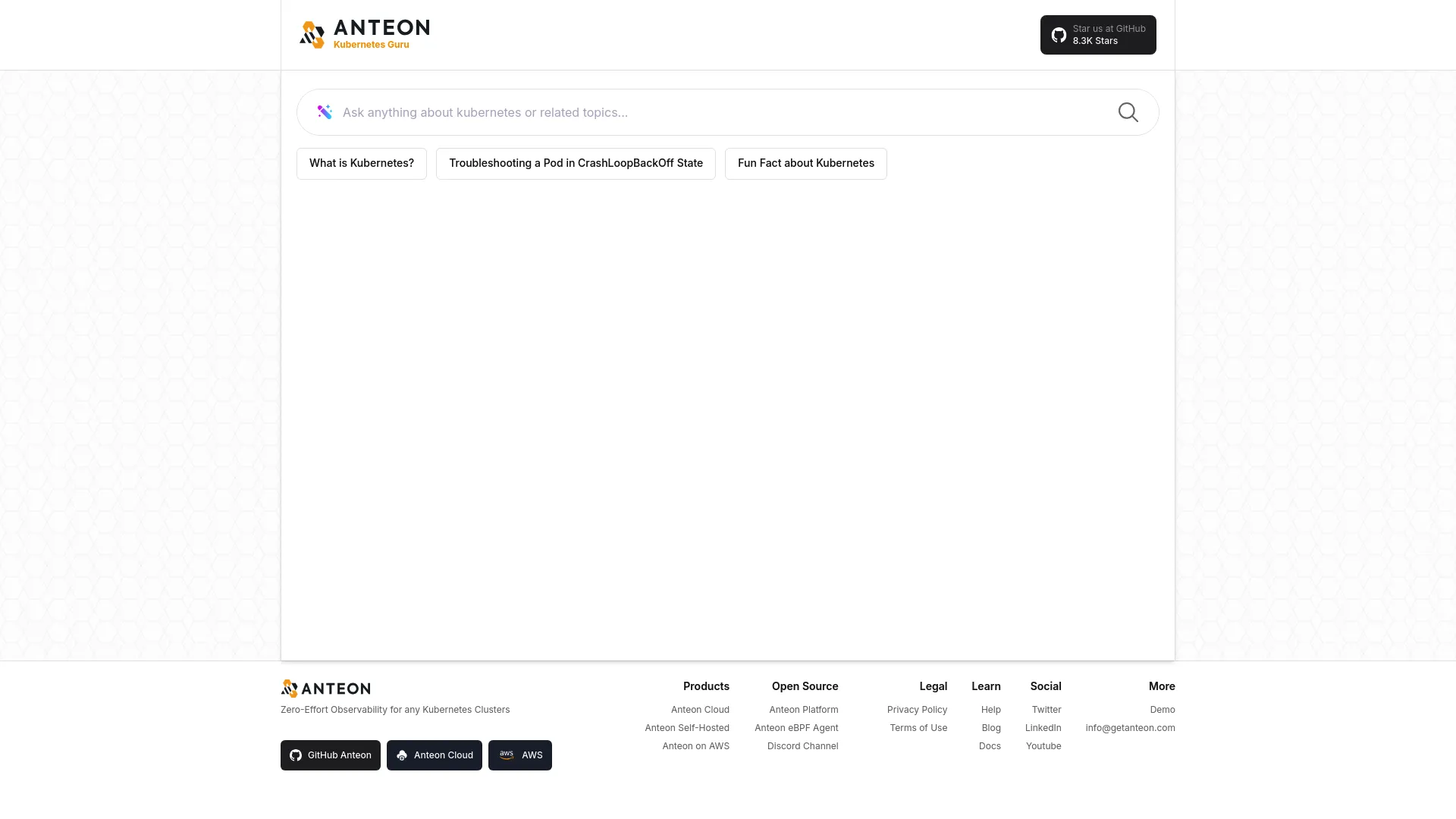This screenshot has width=1456, height=819.
Task: Click the Discord Channel link in footer
Action: (802, 745)
